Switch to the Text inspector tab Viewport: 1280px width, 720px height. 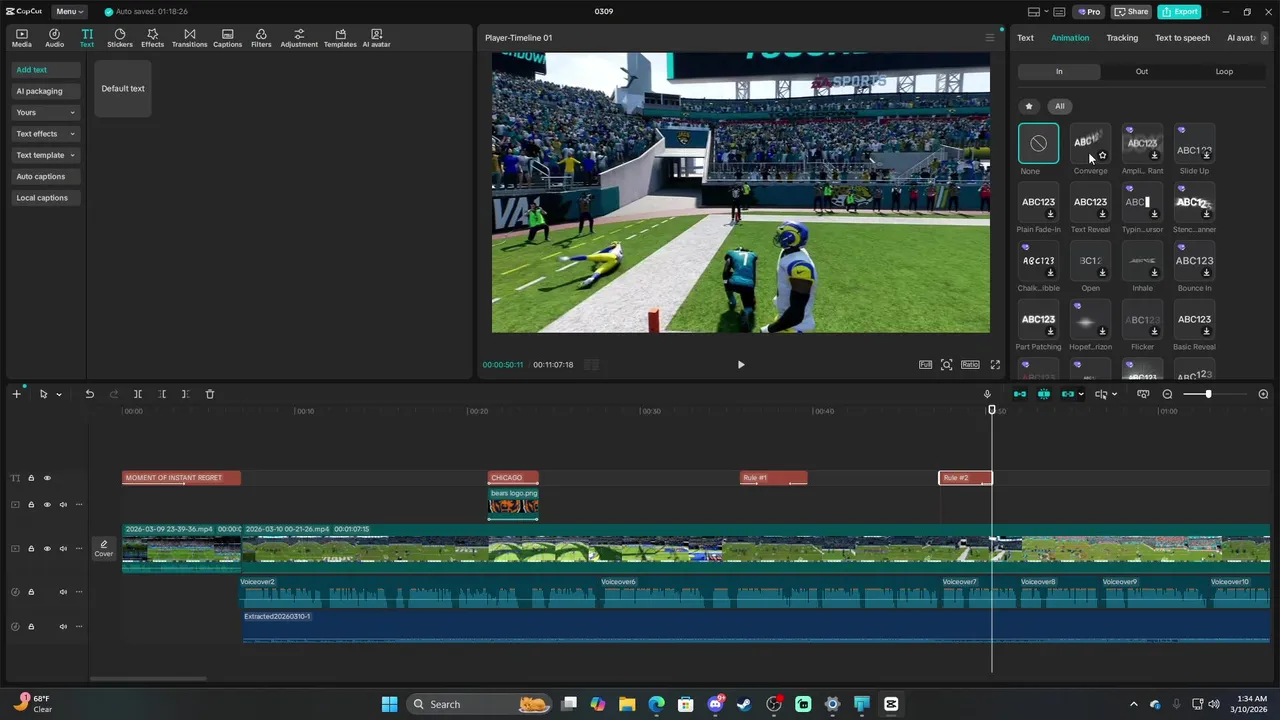(1026, 38)
